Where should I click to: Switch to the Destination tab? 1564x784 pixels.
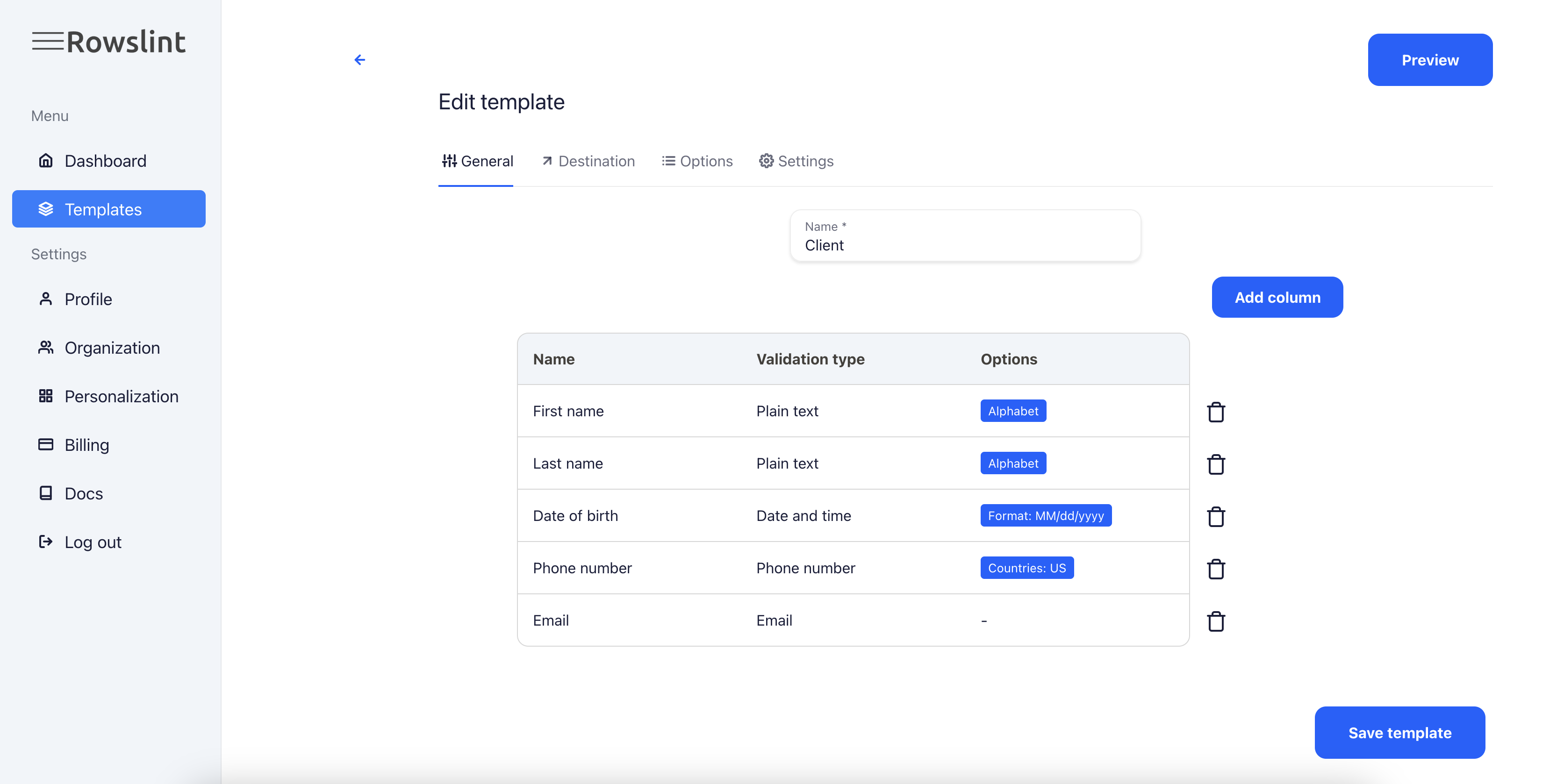pos(588,161)
